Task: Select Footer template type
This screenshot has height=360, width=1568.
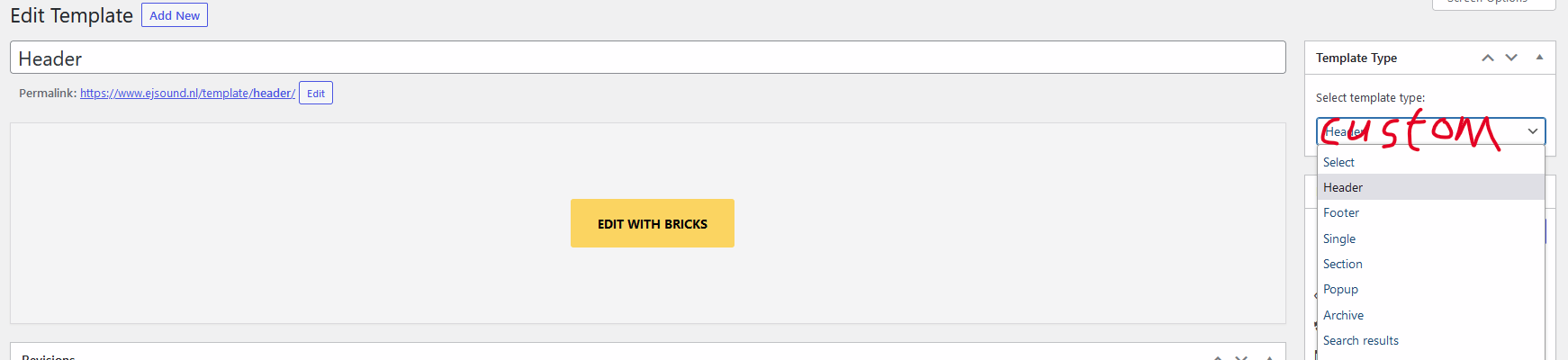Action: [x=1341, y=213]
